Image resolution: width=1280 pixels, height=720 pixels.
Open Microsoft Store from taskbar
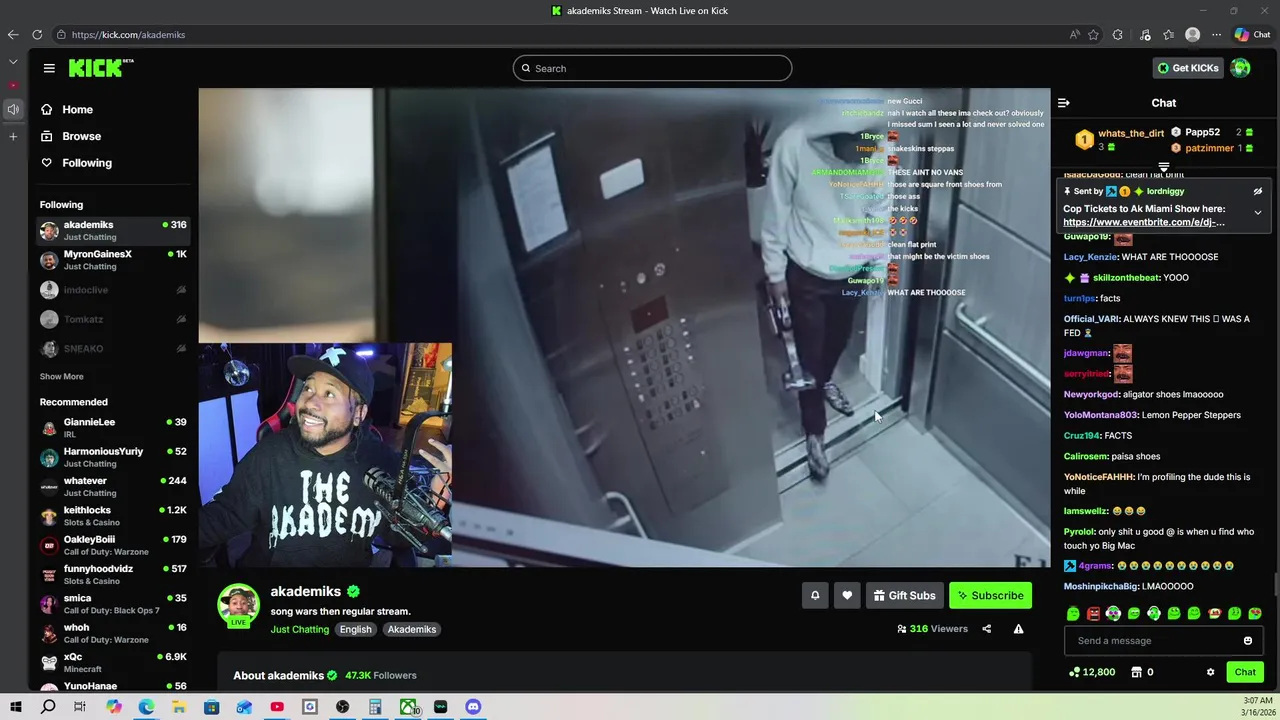(211, 707)
